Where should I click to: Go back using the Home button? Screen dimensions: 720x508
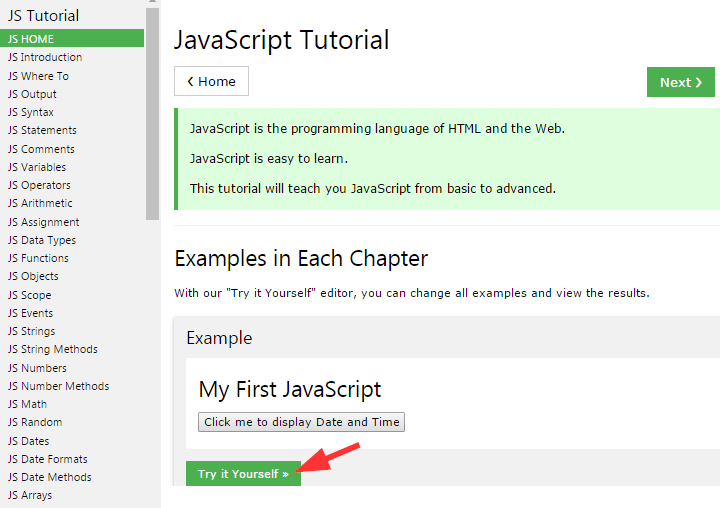pos(211,81)
